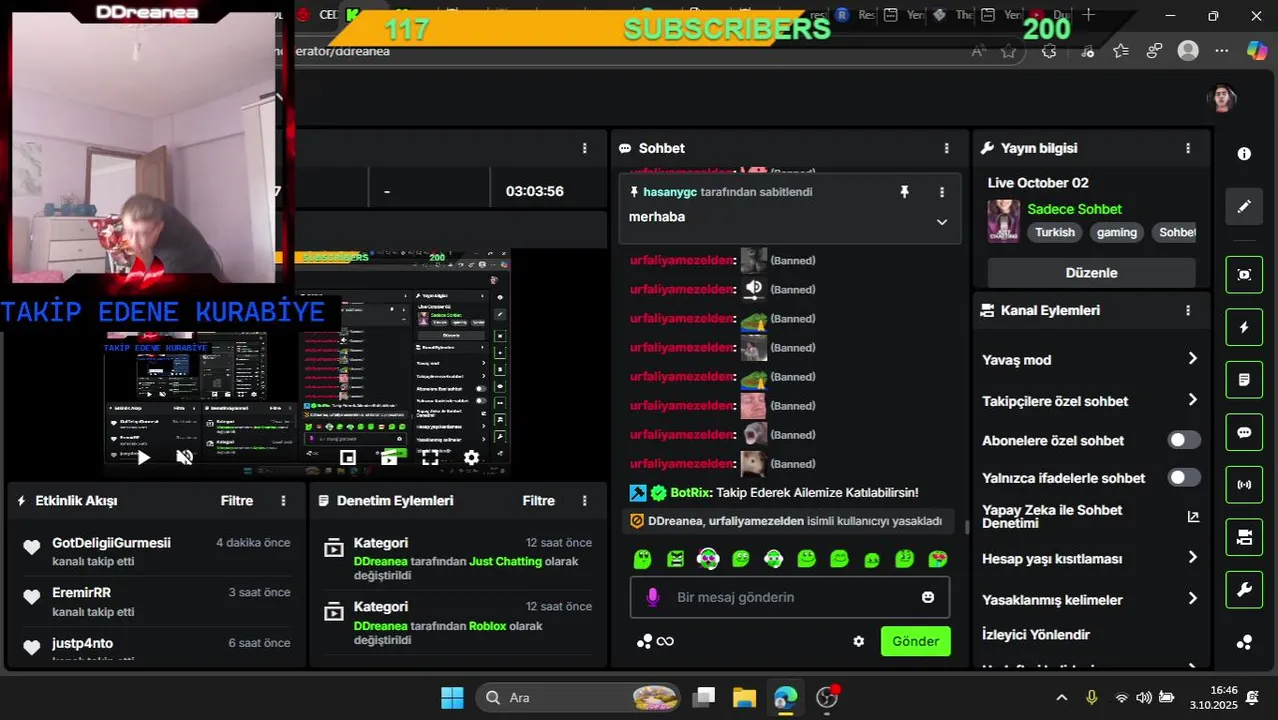Select the first green blob emote
The image size is (1278, 720).
click(x=643, y=559)
